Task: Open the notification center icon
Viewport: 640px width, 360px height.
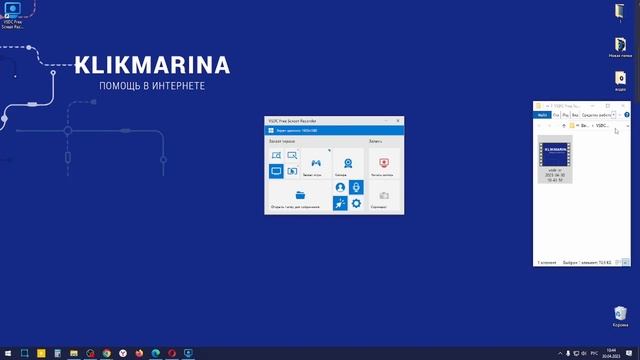Action: coord(629,353)
